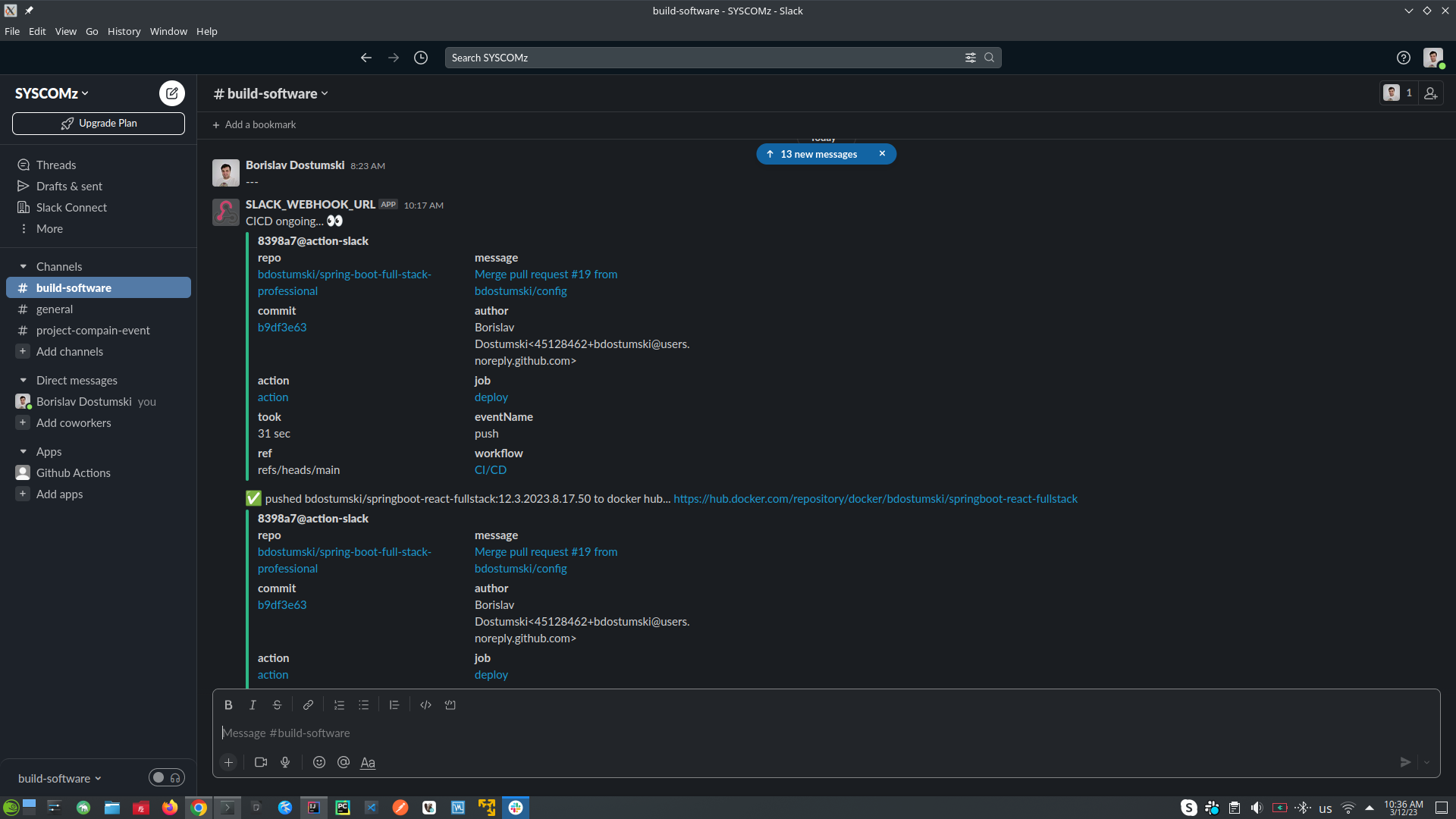
Task: Open the Window menu
Action: [x=168, y=31]
